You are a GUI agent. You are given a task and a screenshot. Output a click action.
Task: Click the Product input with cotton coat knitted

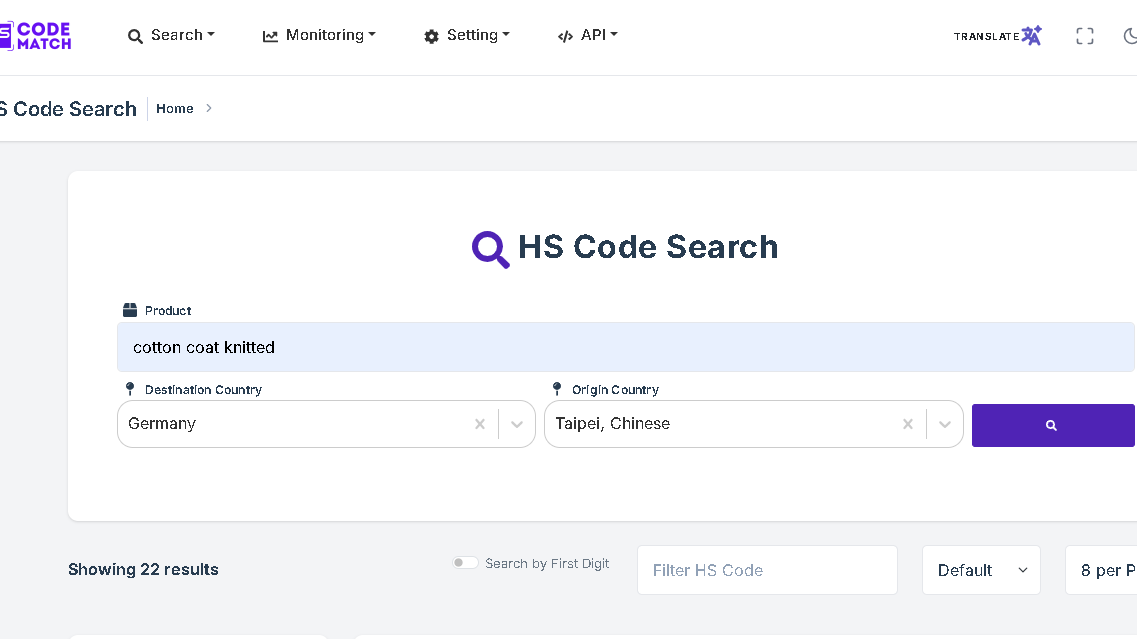625,347
